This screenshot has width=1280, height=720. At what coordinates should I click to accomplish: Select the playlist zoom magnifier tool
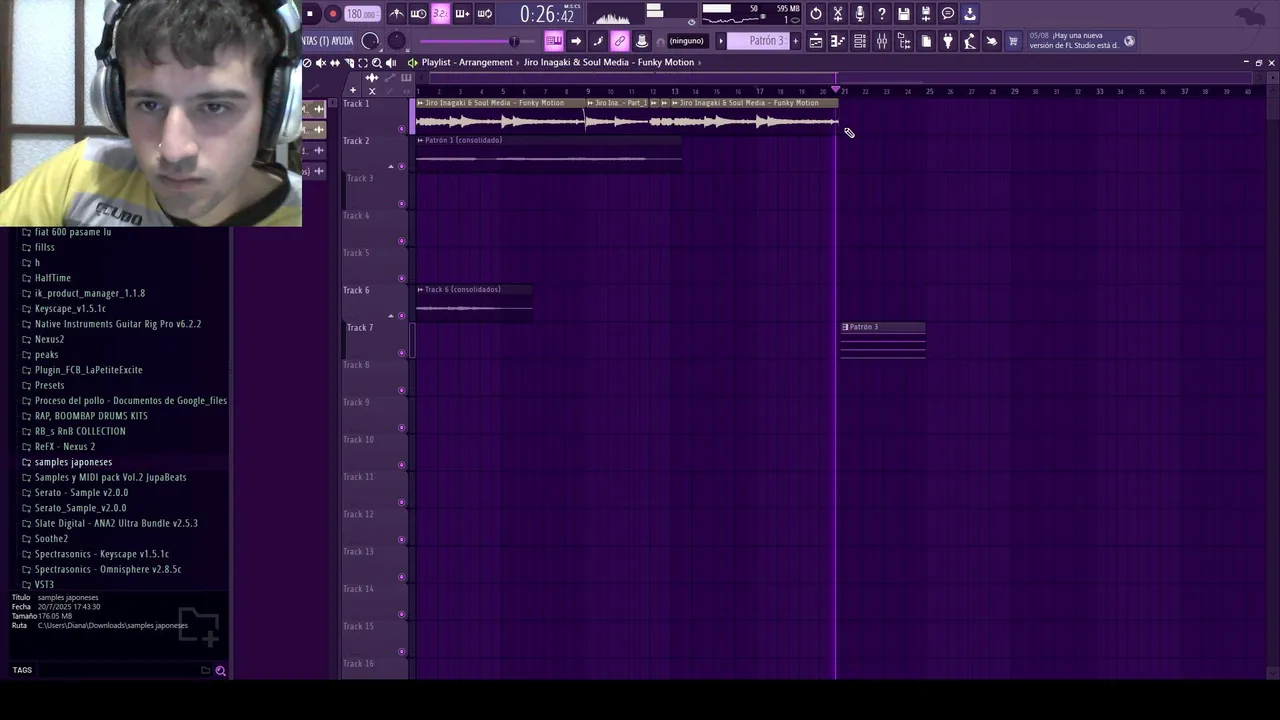(x=376, y=63)
